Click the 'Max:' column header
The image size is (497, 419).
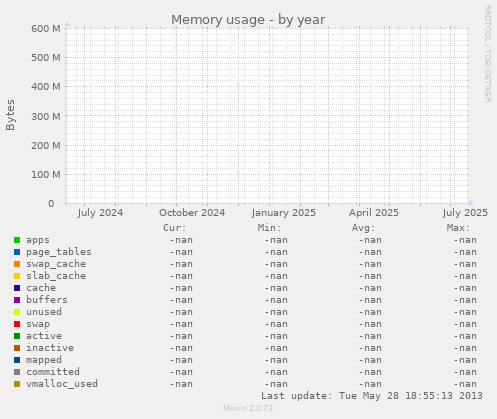point(458,228)
